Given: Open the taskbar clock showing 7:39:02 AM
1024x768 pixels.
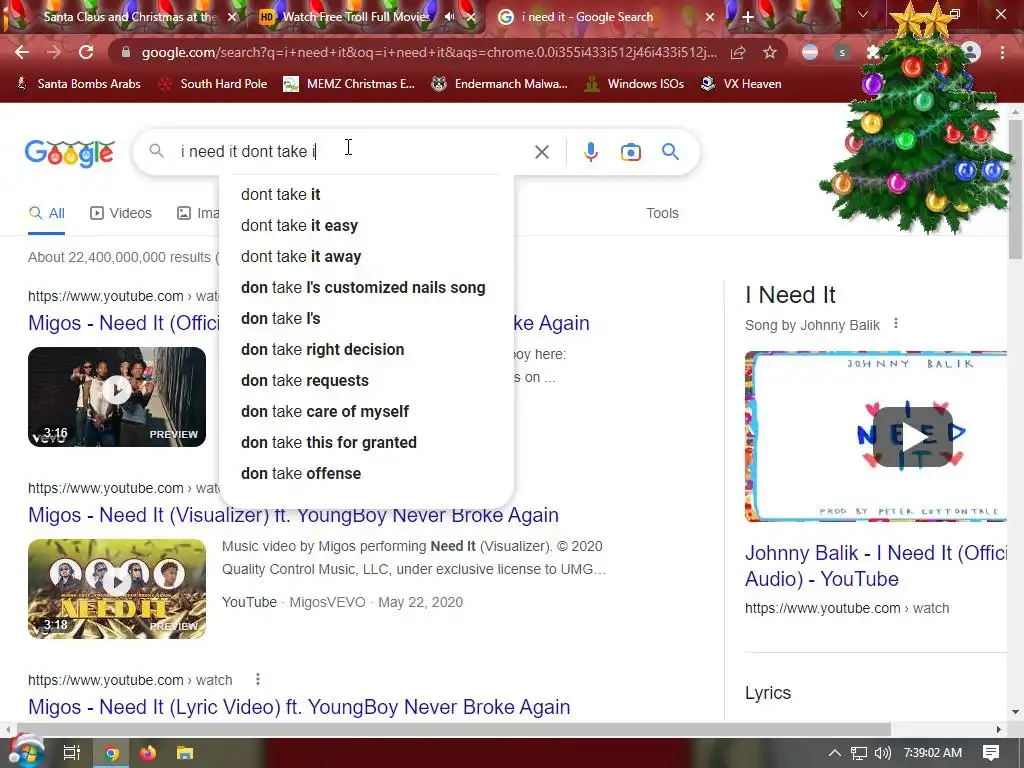Looking at the screenshot, I should click(x=933, y=753).
